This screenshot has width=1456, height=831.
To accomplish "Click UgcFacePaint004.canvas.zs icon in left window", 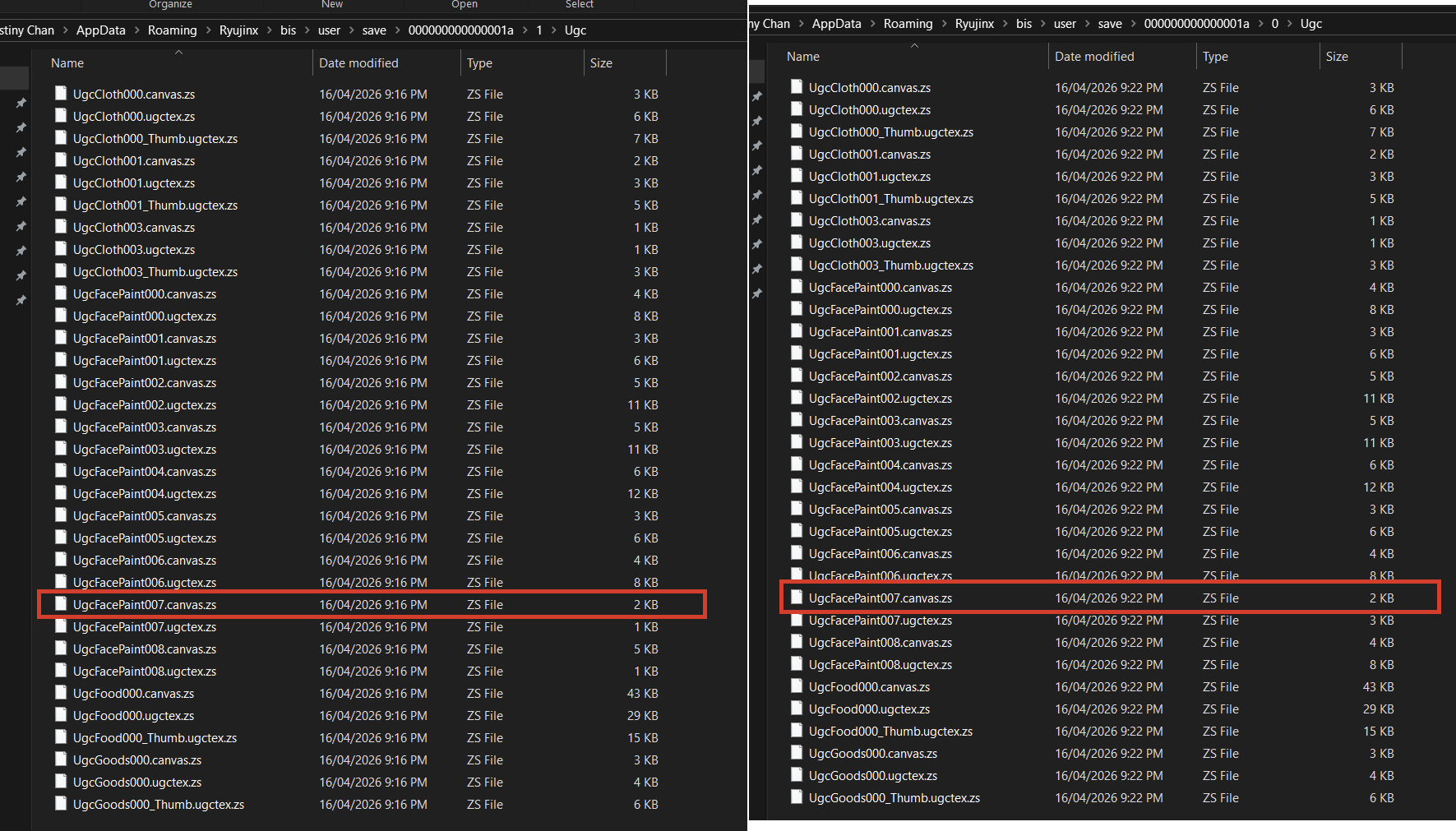I will point(61,470).
